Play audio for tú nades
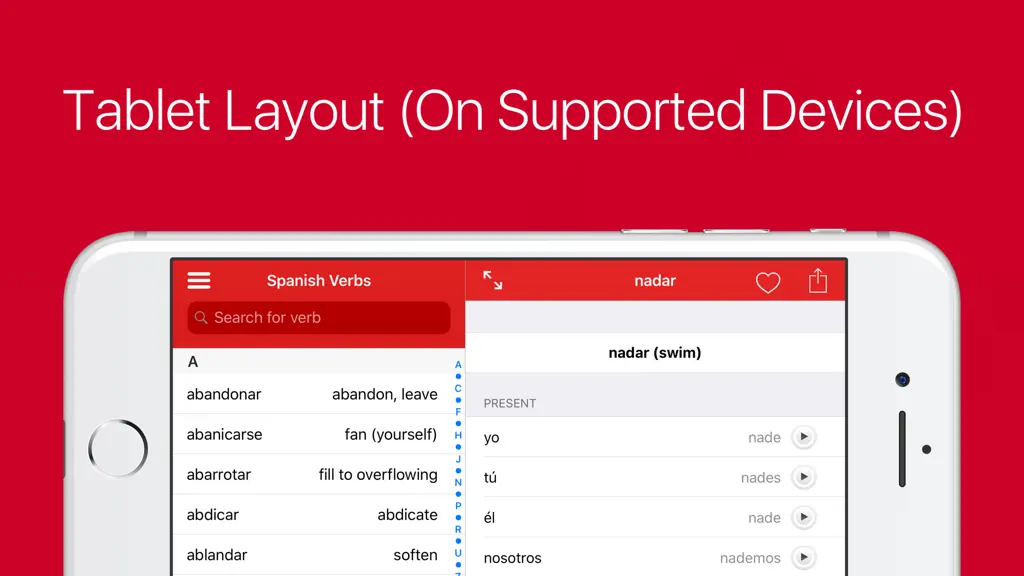This screenshot has height=576, width=1024. (x=804, y=477)
